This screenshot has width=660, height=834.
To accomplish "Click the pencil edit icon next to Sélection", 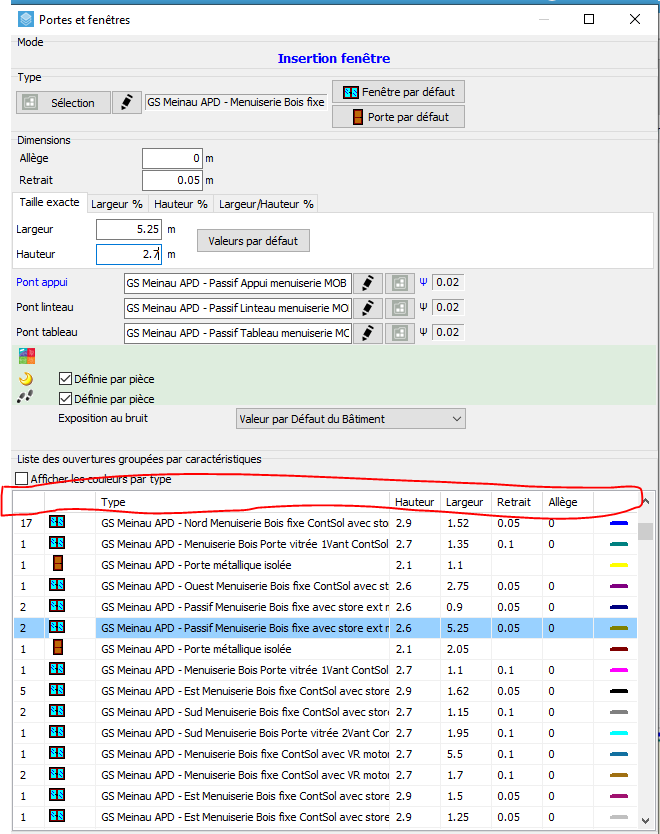I will [126, 102].
